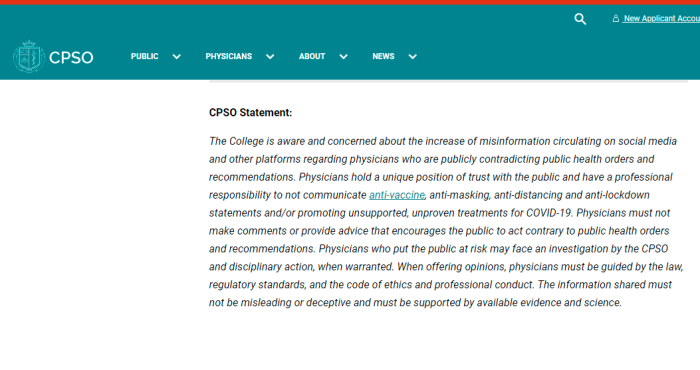Image resolution: width=700 pixels, height=370 pixels.
Task: Expand the chevron next to ABOUT
Action: [343, 57]
